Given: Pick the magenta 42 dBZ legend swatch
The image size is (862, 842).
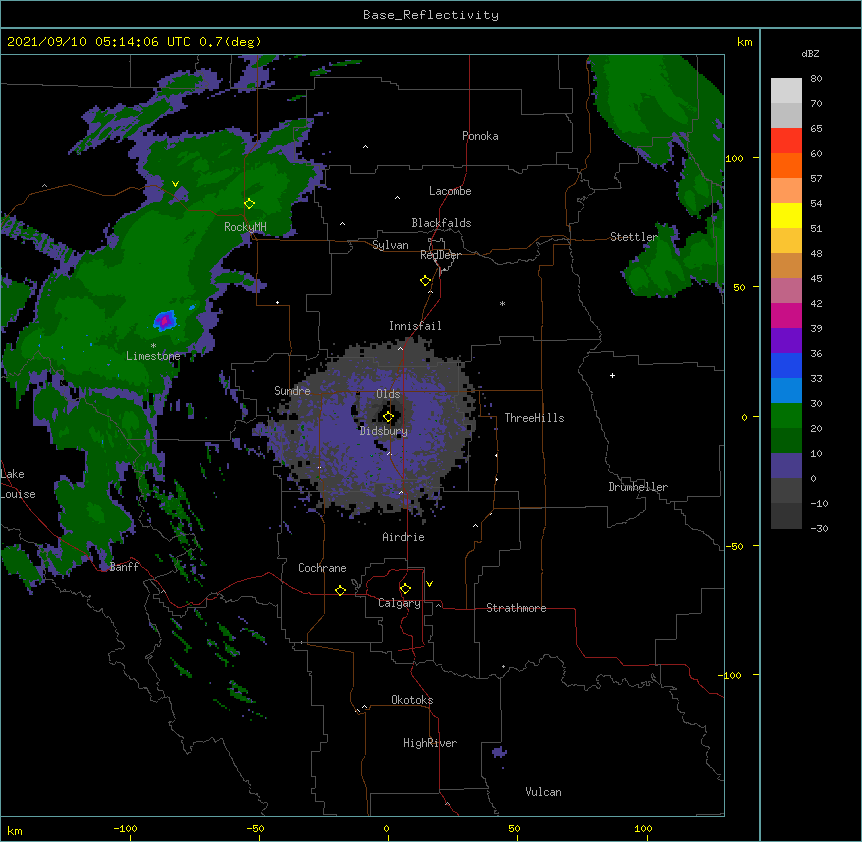Looking at the screenshot, I should coord(786,315).
